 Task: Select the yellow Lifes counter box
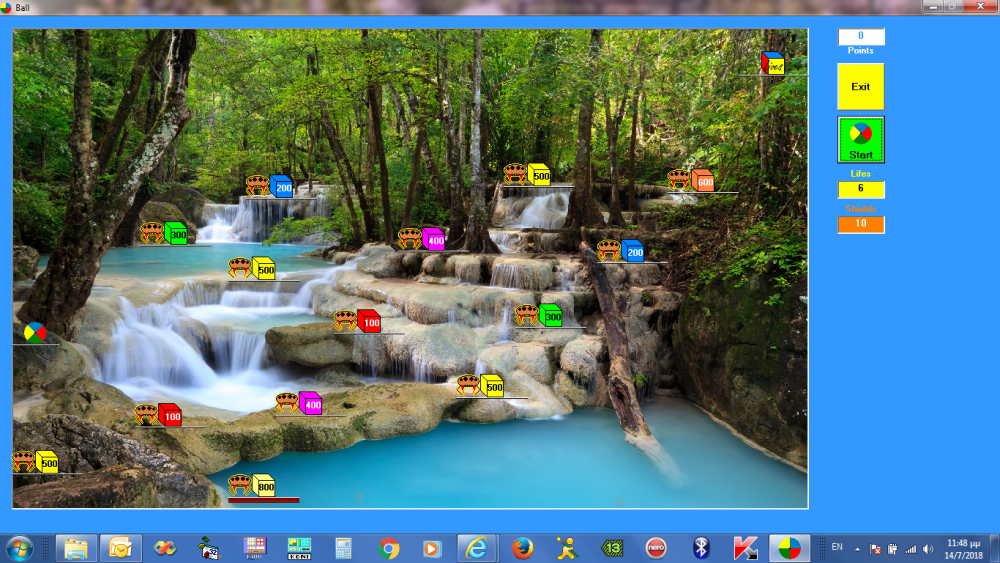pos(860,189)
